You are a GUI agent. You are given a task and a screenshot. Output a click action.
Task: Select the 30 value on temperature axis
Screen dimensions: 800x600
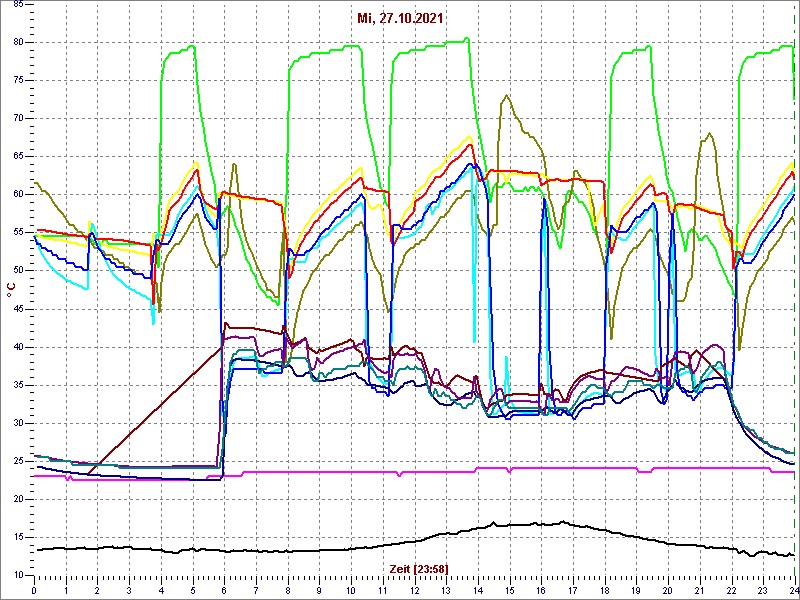pyautogui.click(x=18, y=423)
